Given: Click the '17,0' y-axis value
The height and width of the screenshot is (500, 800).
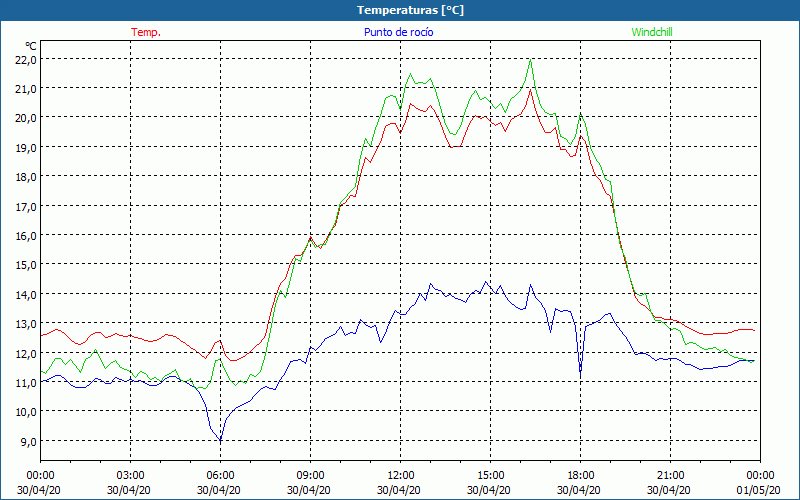Looking at the screenshot, I should pyautogui.click(x=27, y=207).
